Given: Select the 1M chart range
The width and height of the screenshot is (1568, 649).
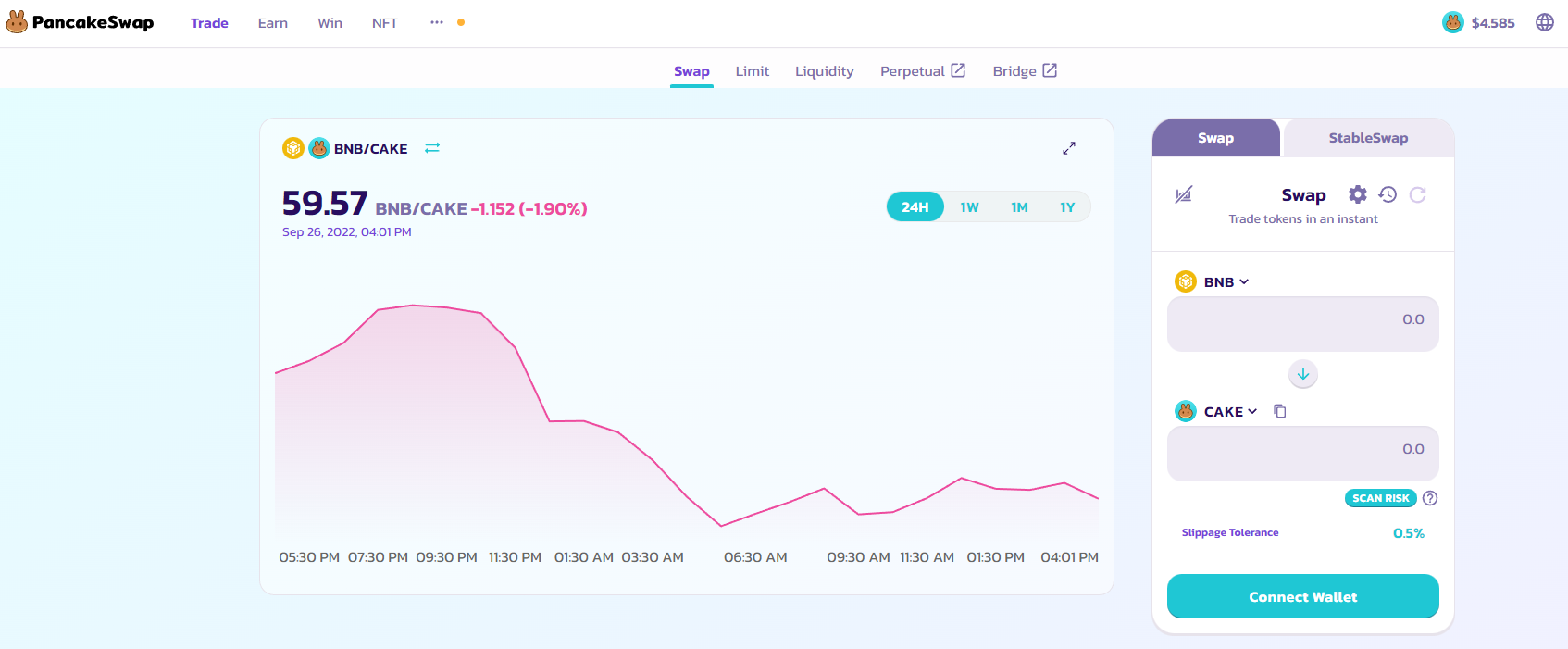Looking at the screenshot, I should pyautogui.click(x=1020, y=207).
